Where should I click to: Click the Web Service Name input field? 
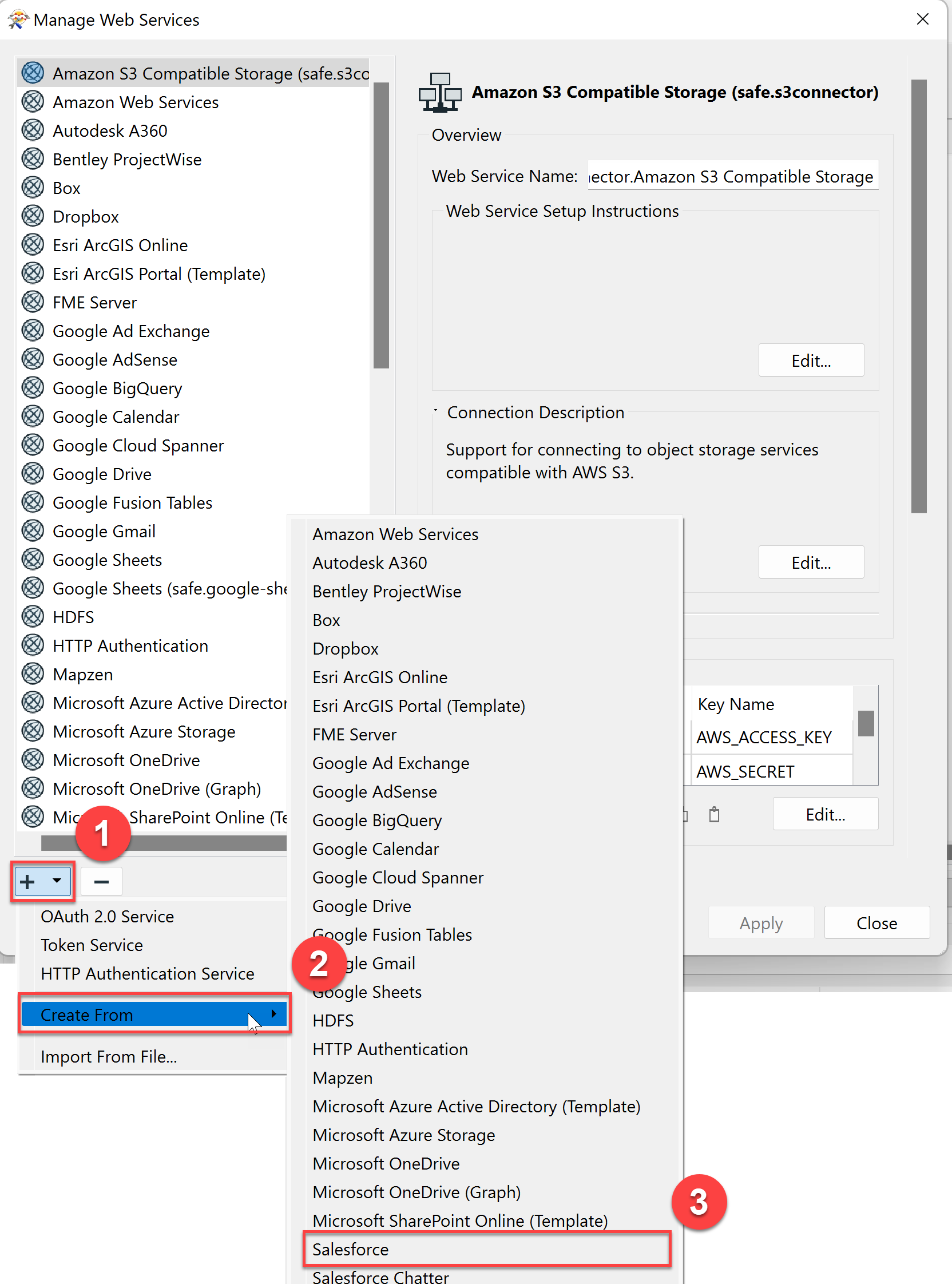(x=733, y=176)
